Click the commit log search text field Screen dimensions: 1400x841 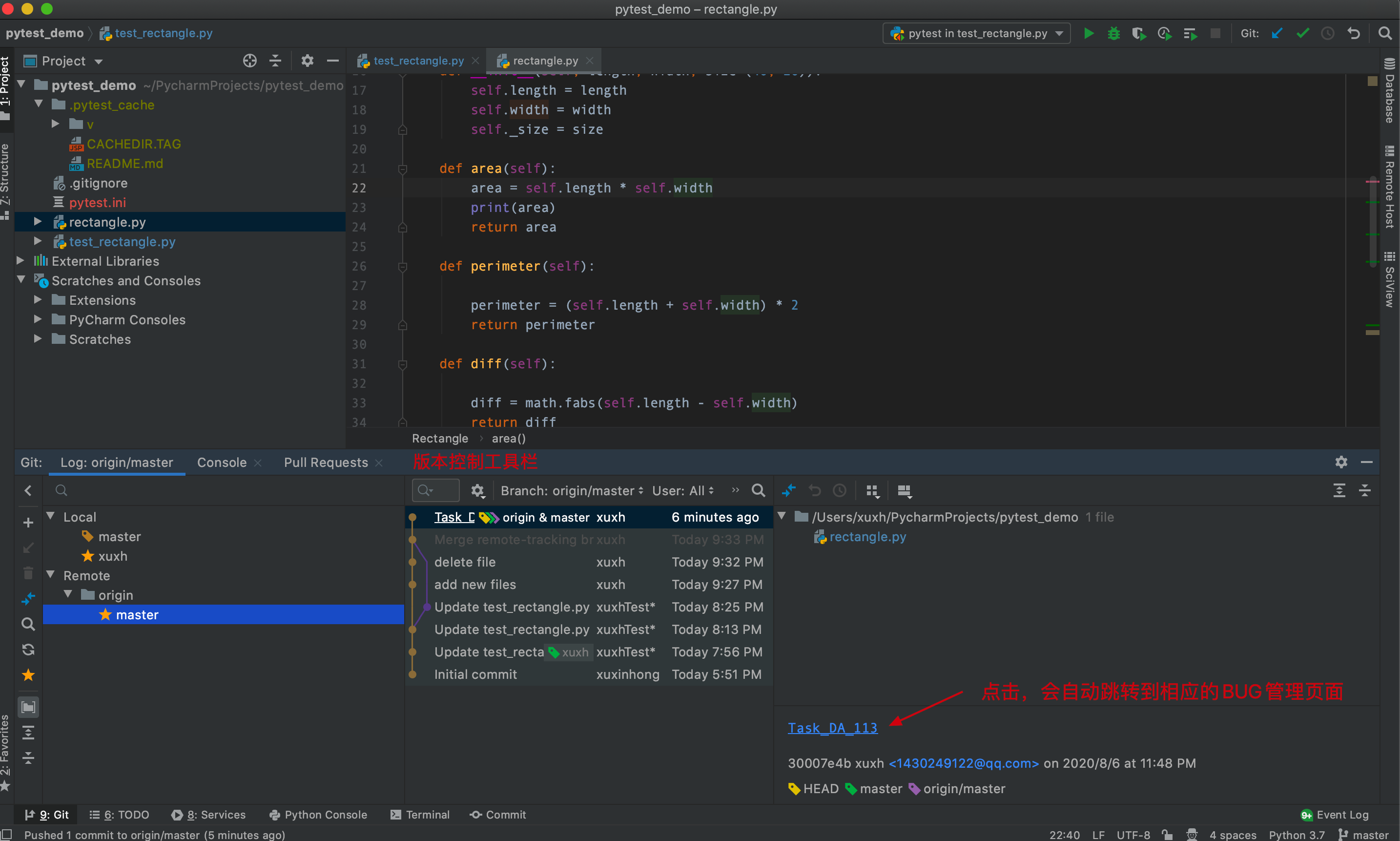coord(435,491)
